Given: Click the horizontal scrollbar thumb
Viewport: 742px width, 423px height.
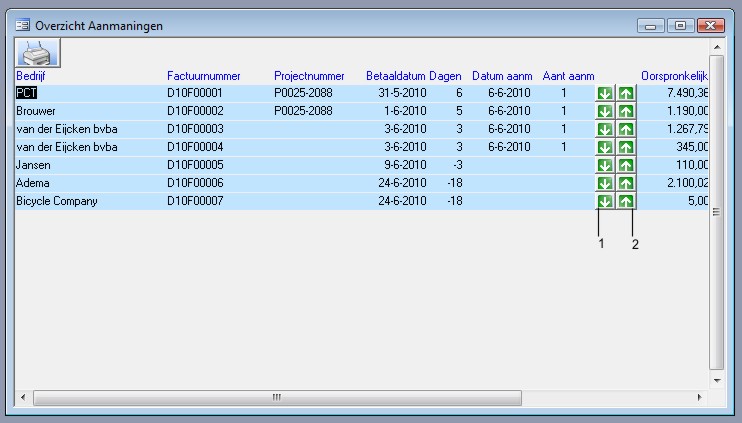Looking at the screenshot, I should (277, 397).
